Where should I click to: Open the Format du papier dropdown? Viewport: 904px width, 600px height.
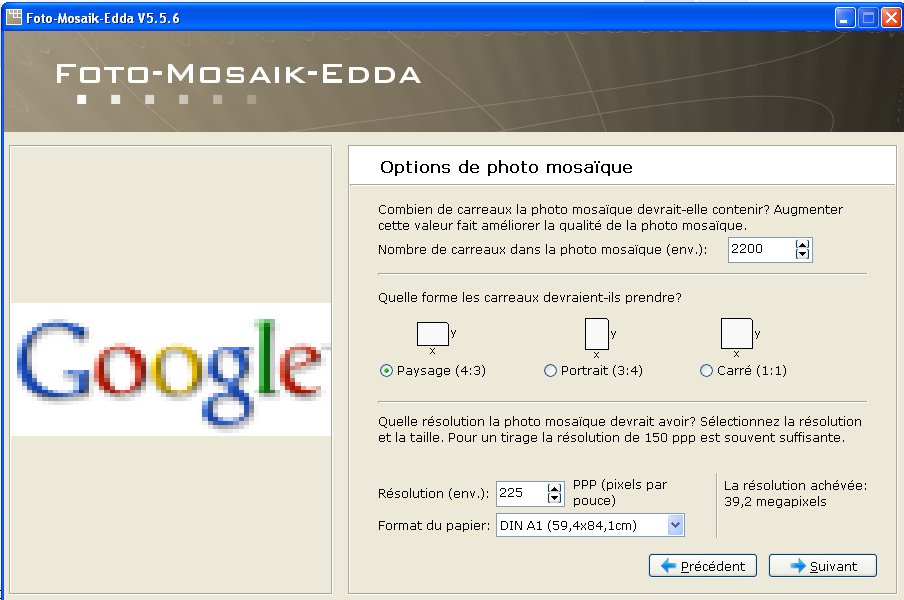point(676,525)
